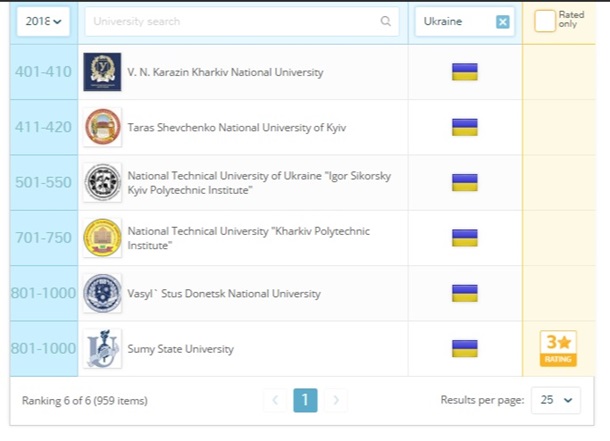Click the previous page arrow
610x441 pixels.
pos(275,400)
